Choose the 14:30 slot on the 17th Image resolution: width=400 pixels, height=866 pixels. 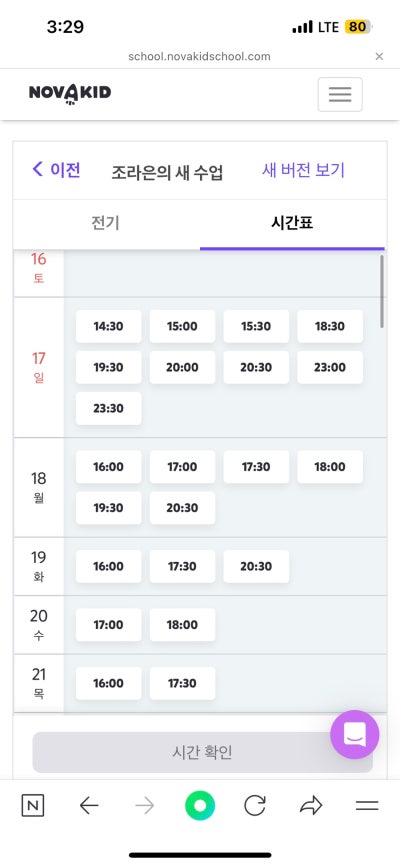point(108,326)
